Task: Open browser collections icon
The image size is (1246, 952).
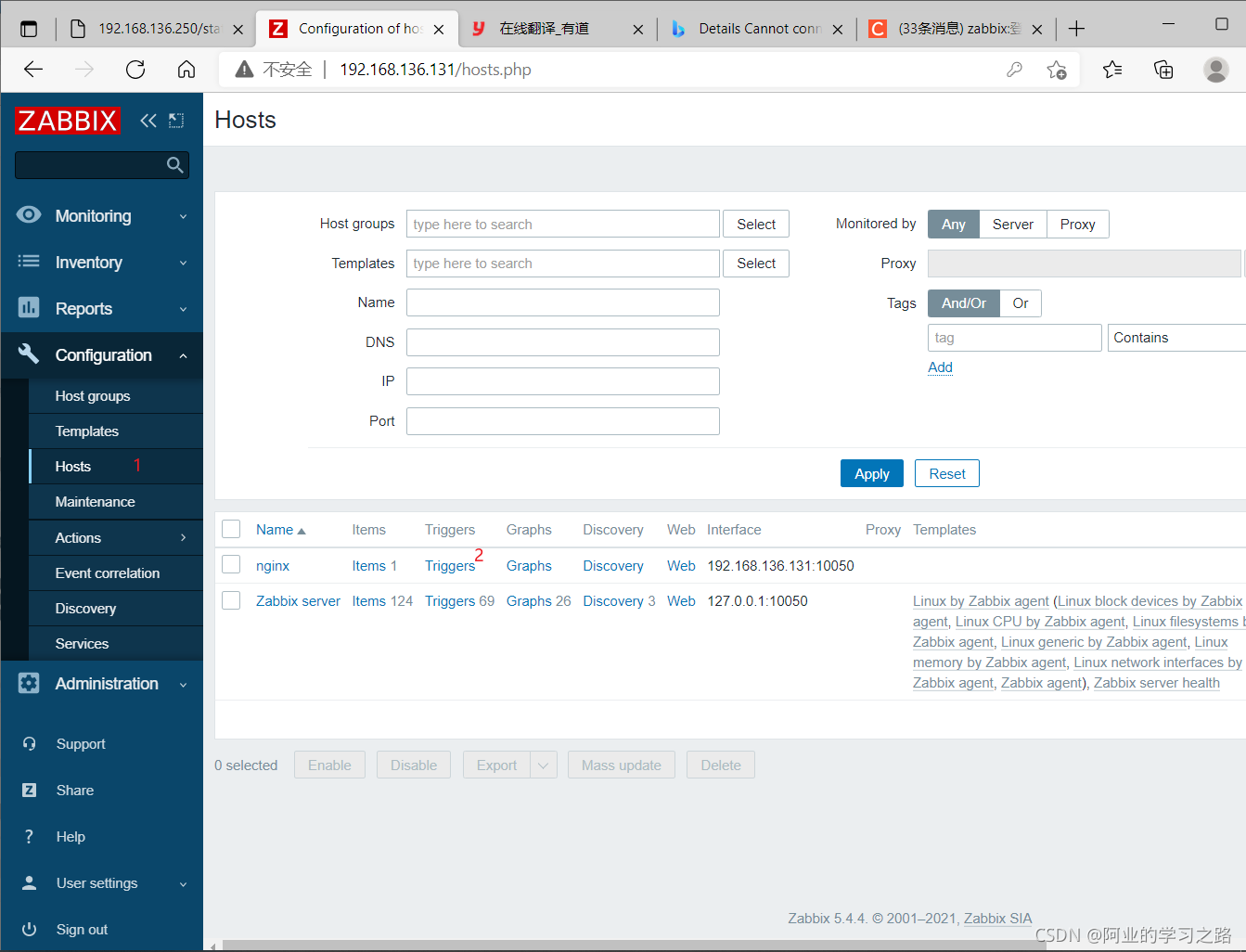Action: point(1163,70)
